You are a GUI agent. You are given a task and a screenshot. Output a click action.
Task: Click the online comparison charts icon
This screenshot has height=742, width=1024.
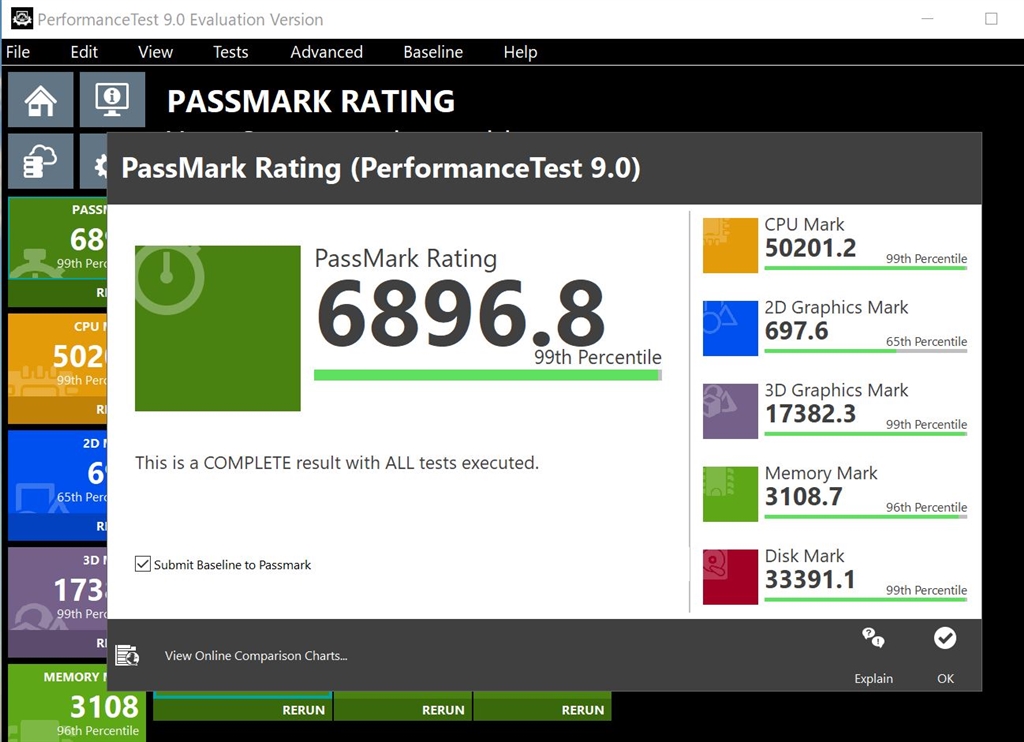[127, 654]
